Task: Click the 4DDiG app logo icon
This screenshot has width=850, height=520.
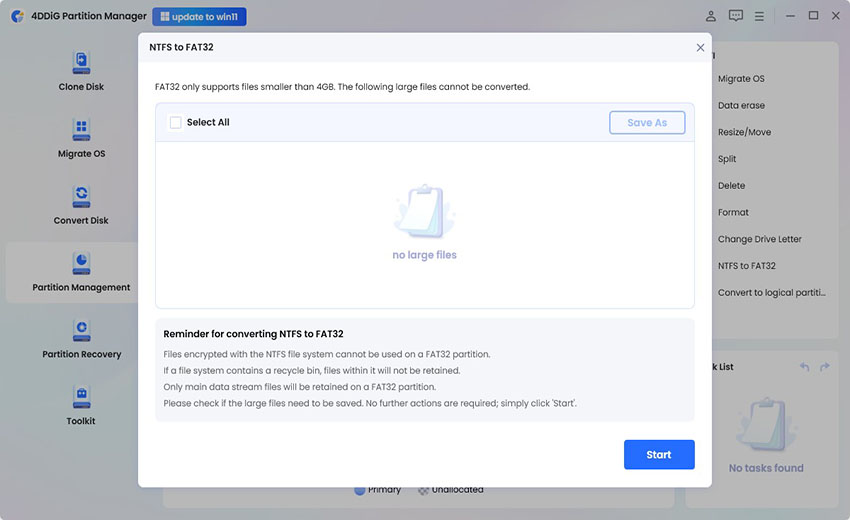Action: pyautogui.click(x=17, y=16)
